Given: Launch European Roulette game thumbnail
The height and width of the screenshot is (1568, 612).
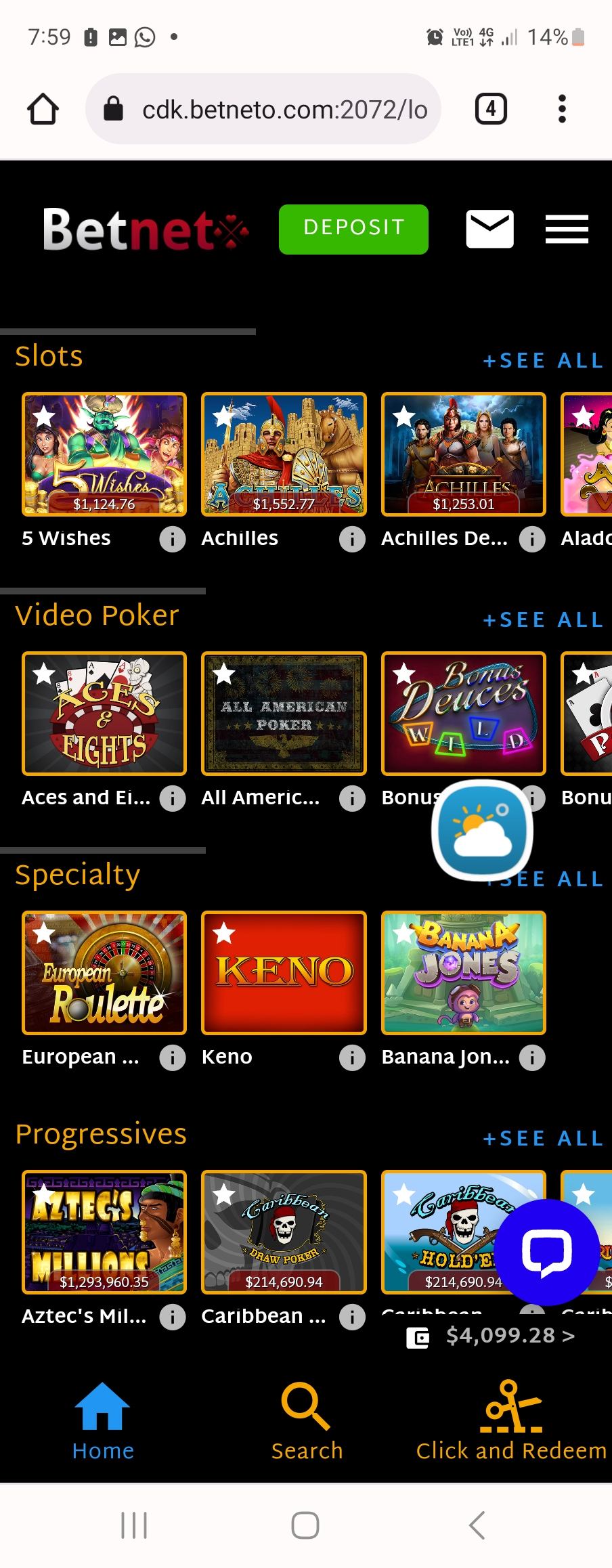Looking at the screenshot, I should 104,973.
